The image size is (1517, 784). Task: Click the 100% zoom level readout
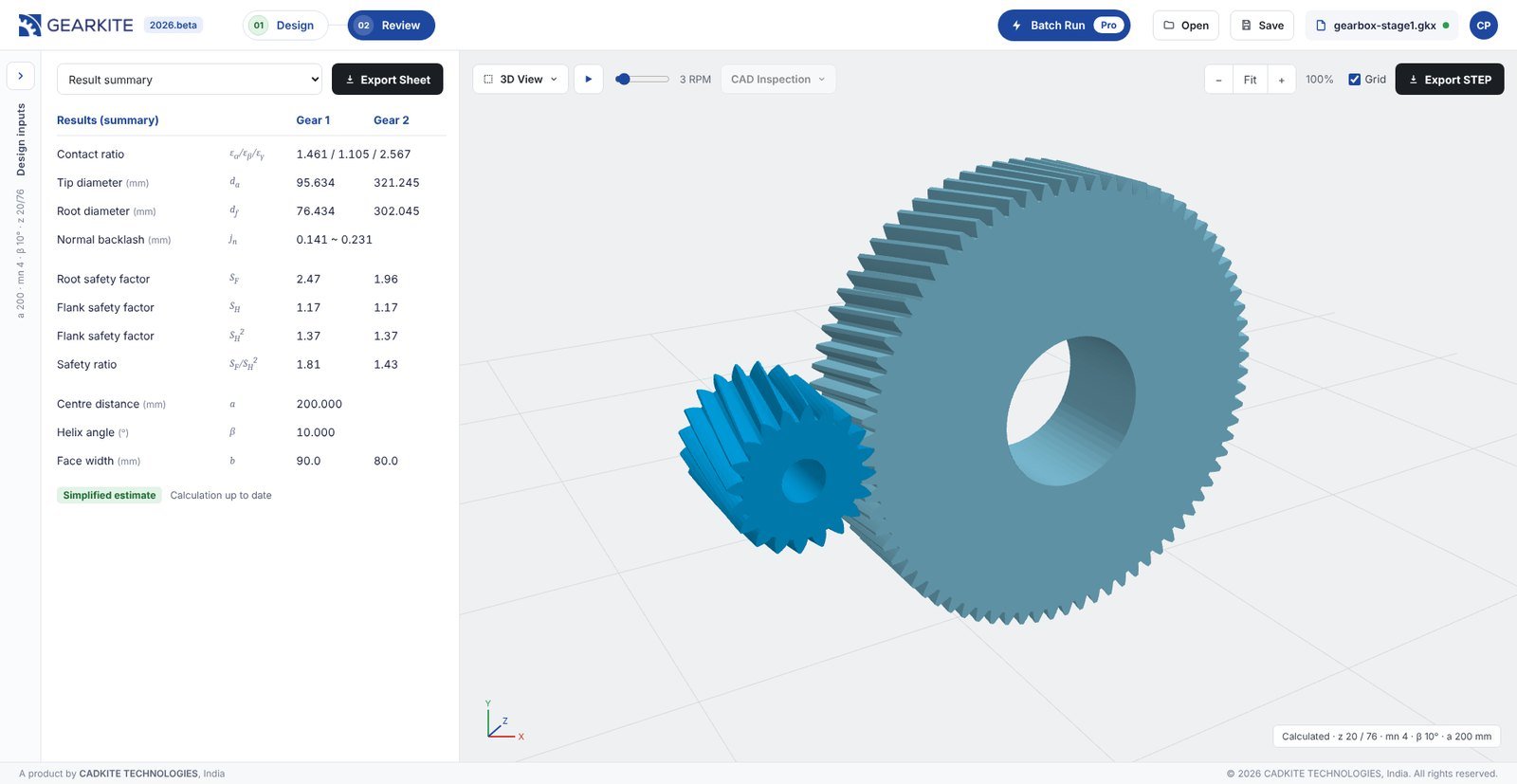(1320, 80)
